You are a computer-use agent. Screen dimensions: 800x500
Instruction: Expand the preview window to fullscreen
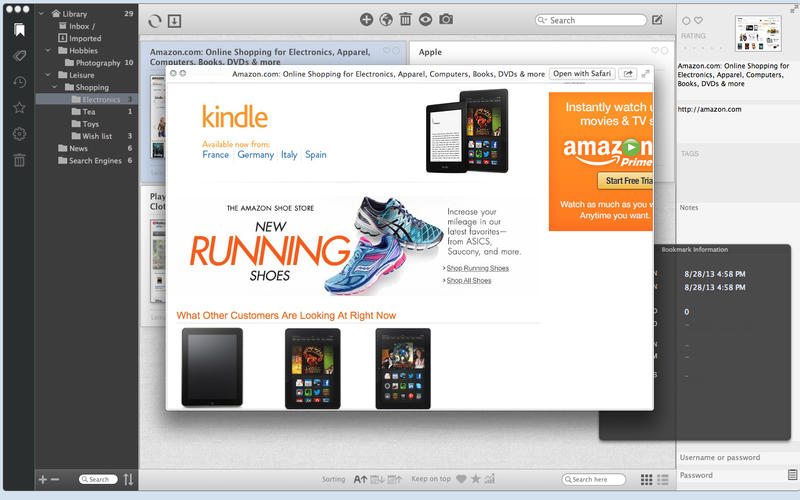[645, 73]
